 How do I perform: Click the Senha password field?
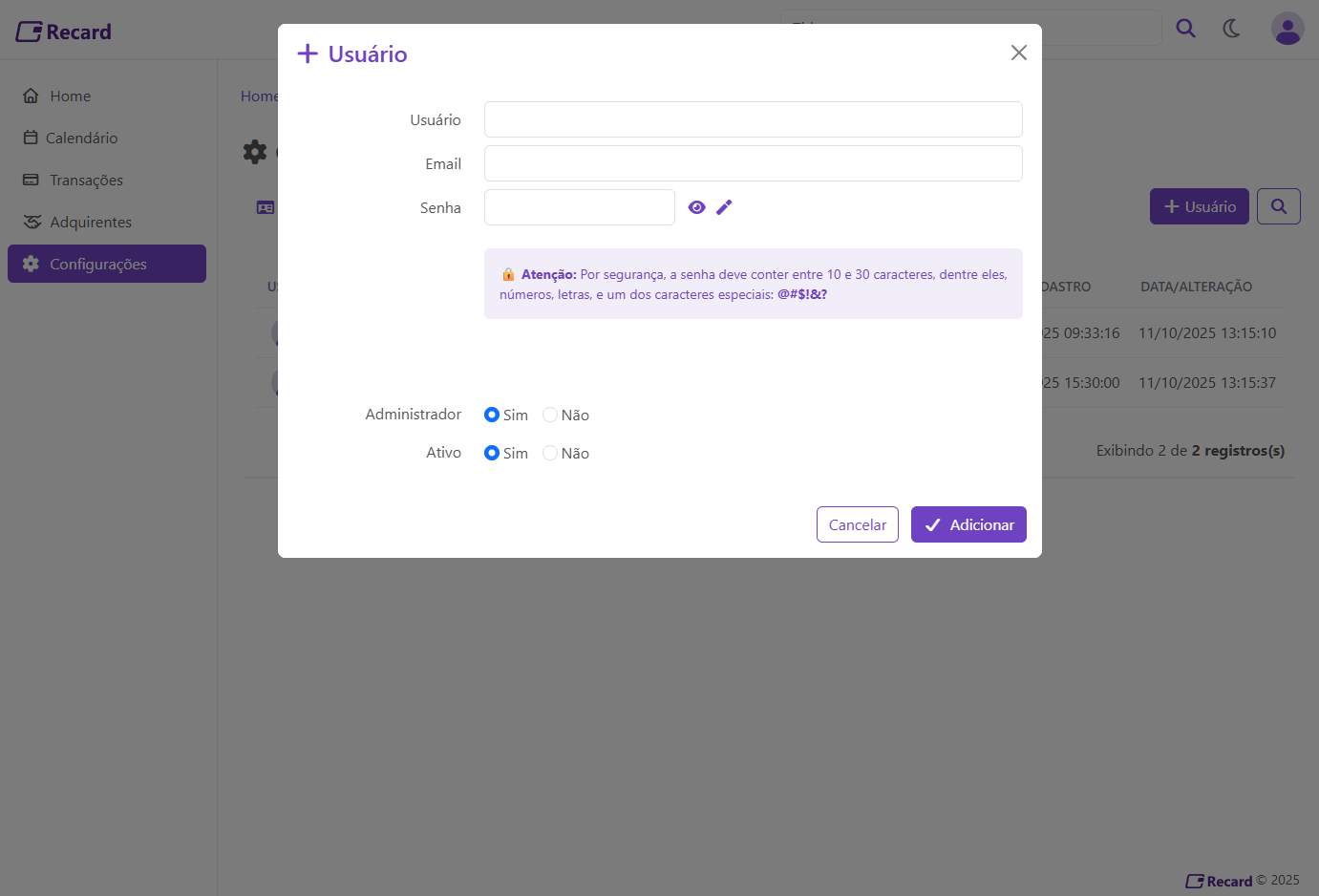tap(579, 207)
